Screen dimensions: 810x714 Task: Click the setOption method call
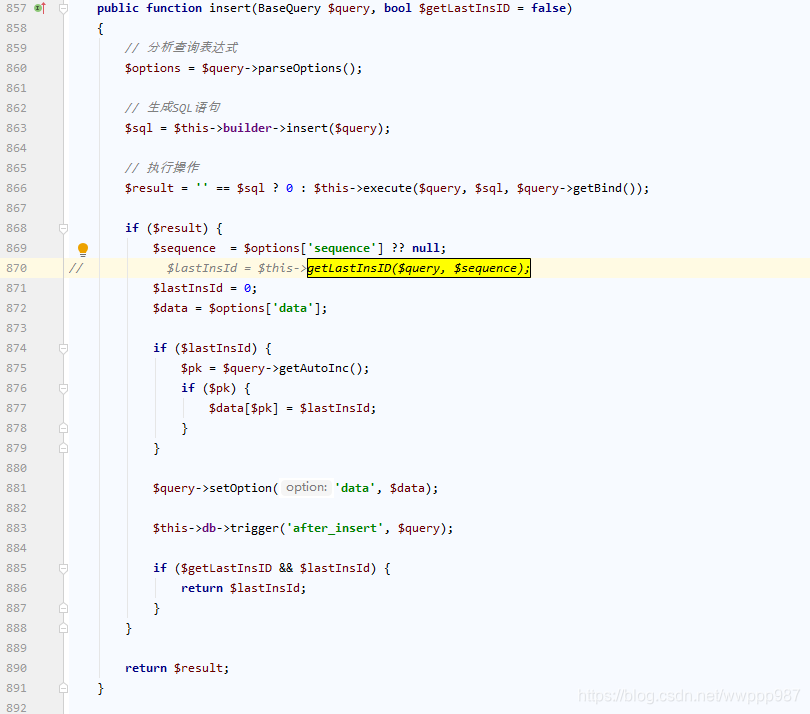(240, 488)
